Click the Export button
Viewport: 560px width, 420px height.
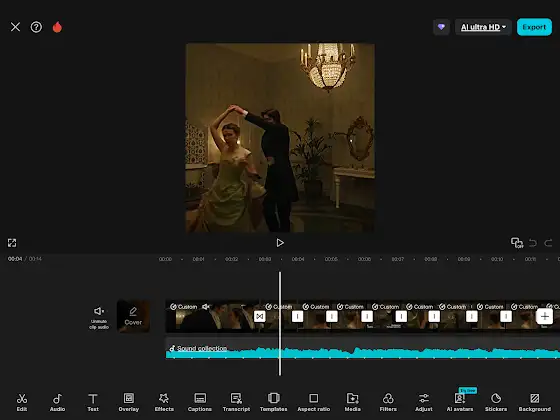pos(534,27)
